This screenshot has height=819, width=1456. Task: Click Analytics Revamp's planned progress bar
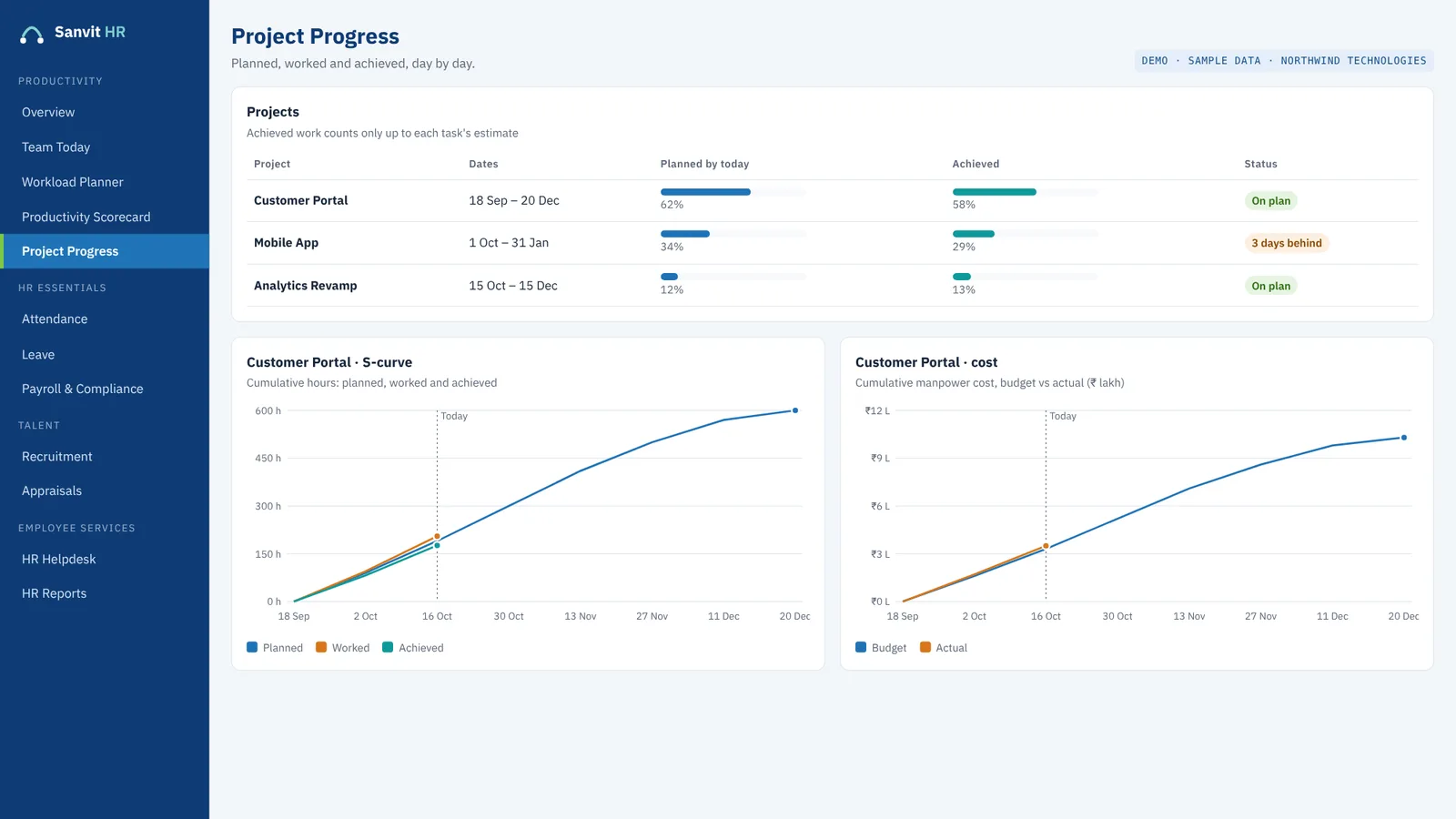(733, 277)
